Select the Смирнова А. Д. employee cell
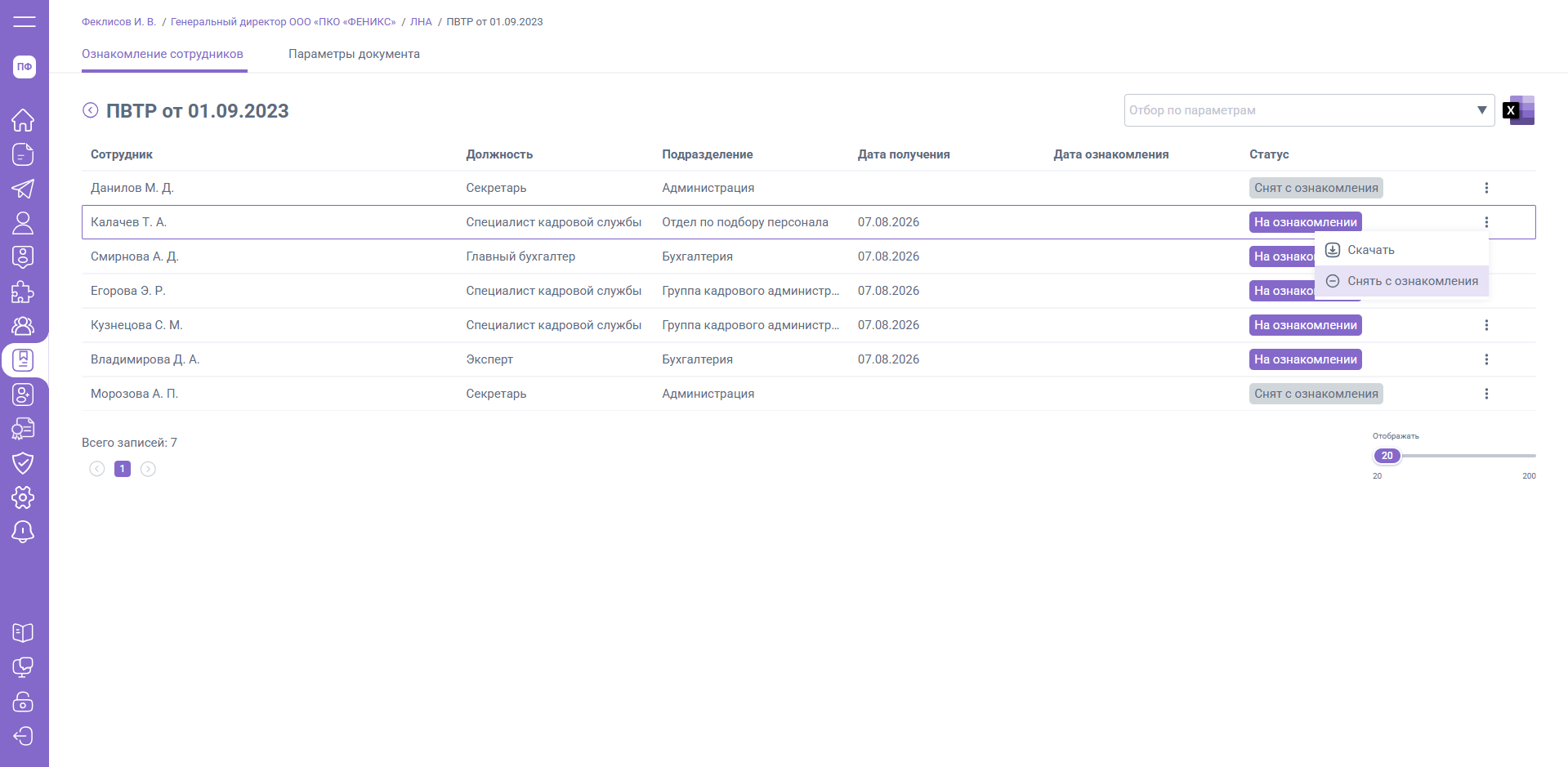The image size is (1568, 767). pos(135,256)
